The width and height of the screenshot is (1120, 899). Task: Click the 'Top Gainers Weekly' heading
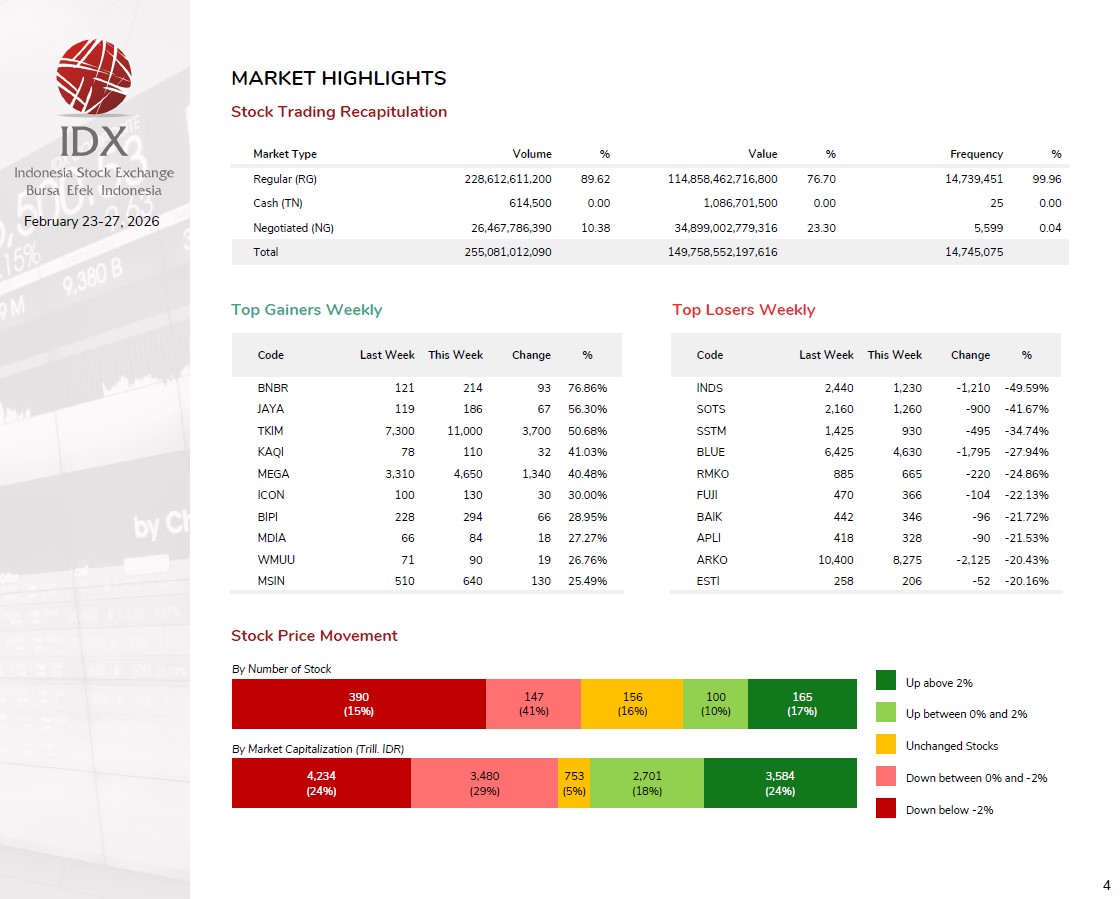point(306,310)
